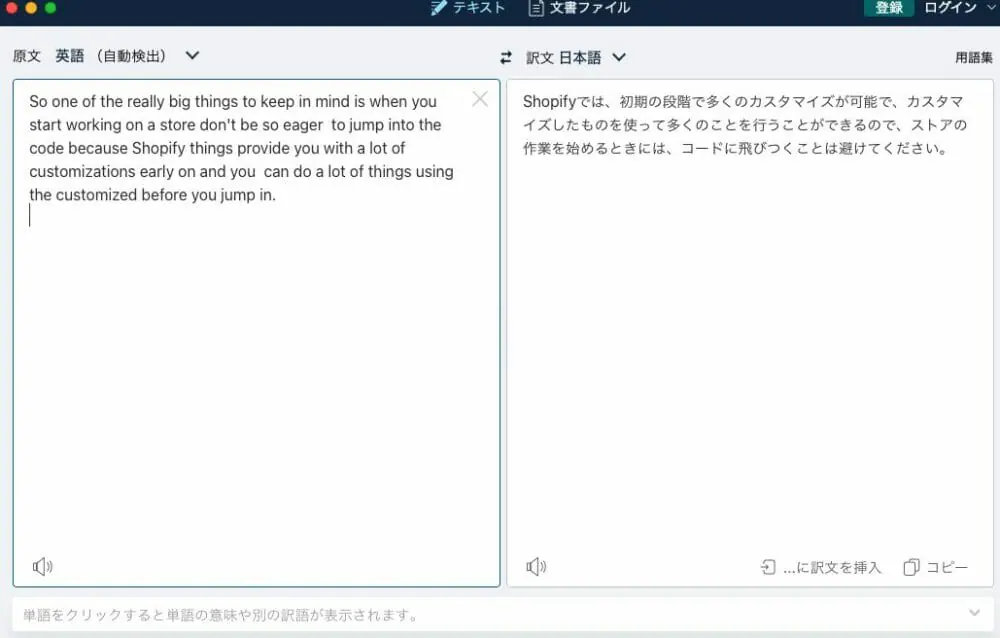Minimize the window with the yellow button
The image size is (1000, 638).
pyautogui.click(x=31, y=8)
